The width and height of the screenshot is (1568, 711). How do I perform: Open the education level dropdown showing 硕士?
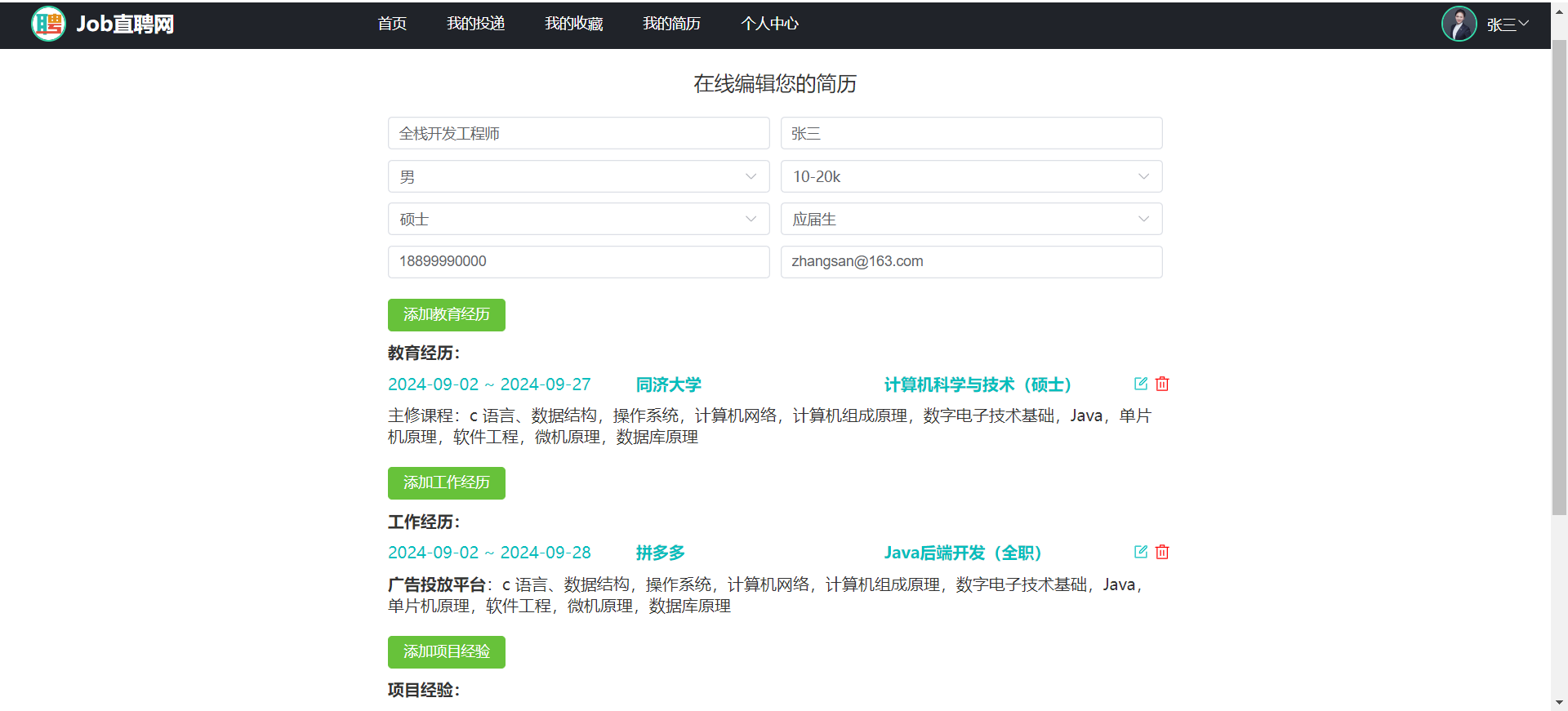(x=578, y=219)
